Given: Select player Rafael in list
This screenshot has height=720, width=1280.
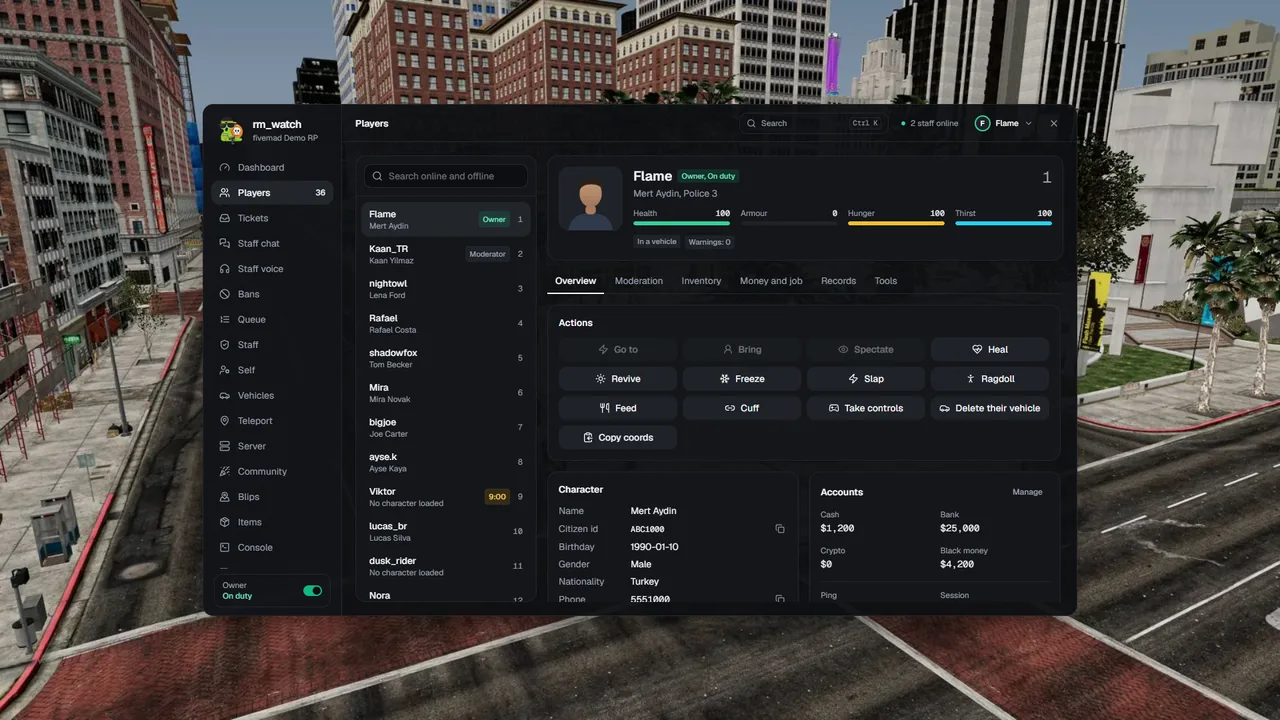Looking at the screenshot, I should [446, 323].
